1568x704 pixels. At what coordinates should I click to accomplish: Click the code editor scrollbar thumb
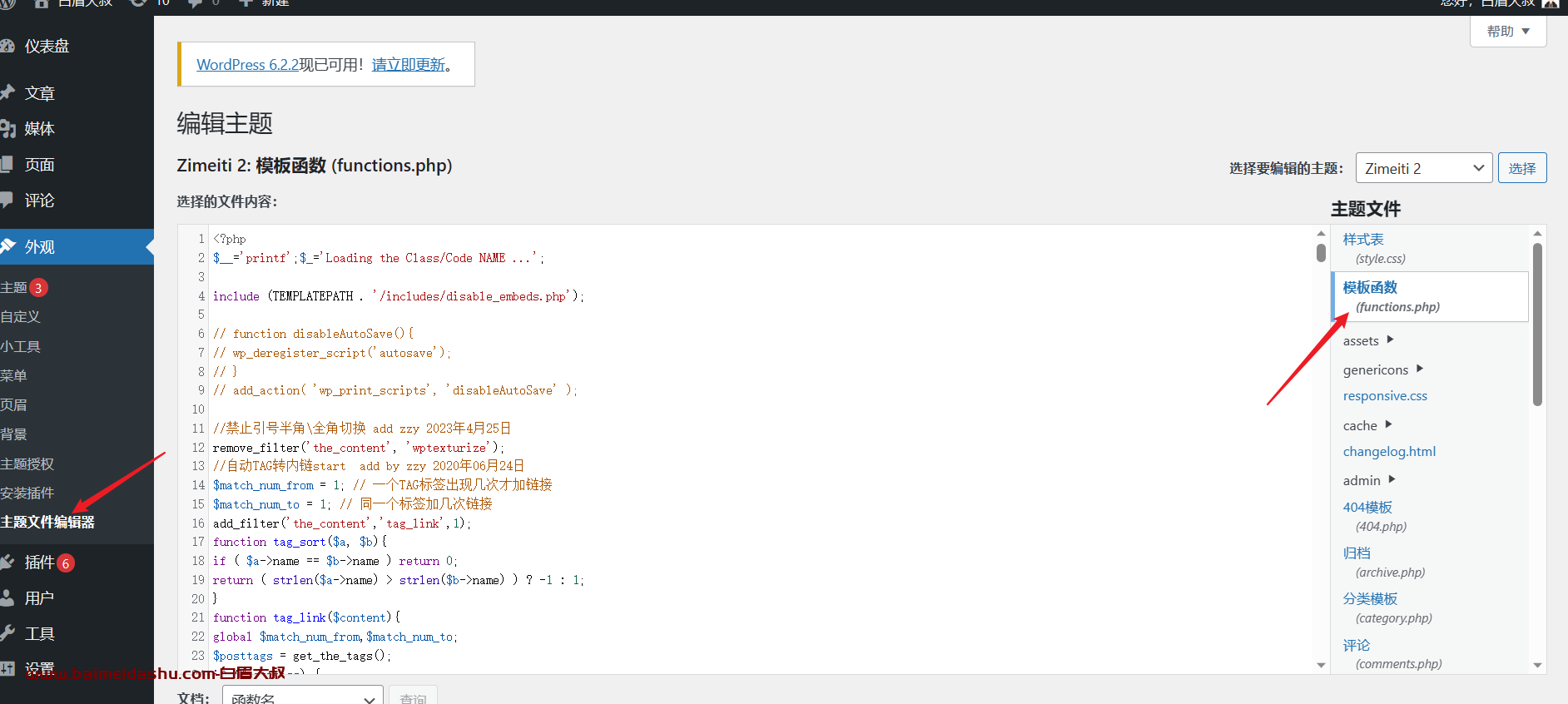[x=1321, y=252]
